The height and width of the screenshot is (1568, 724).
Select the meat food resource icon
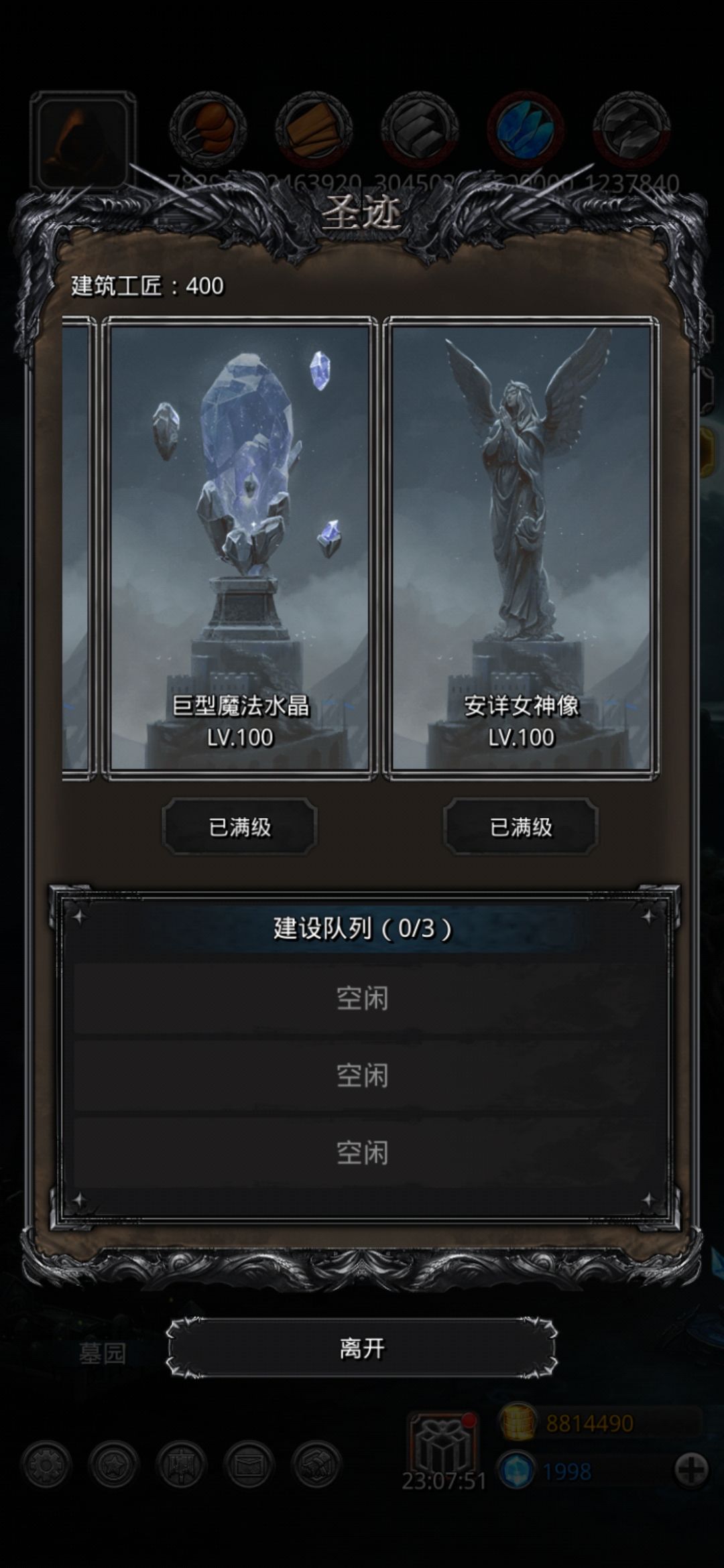pos(208,129)
